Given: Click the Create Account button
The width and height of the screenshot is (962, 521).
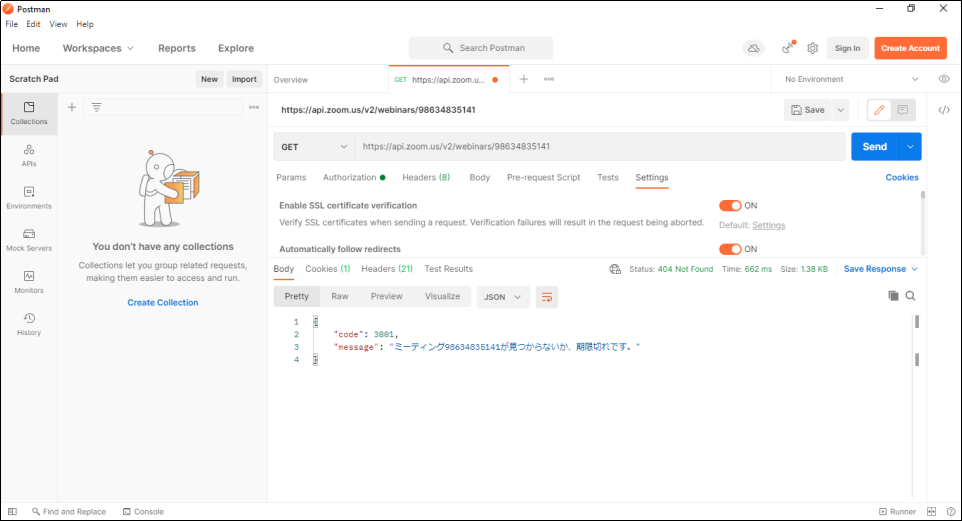Looking at the screenshot, I should 910,48.
